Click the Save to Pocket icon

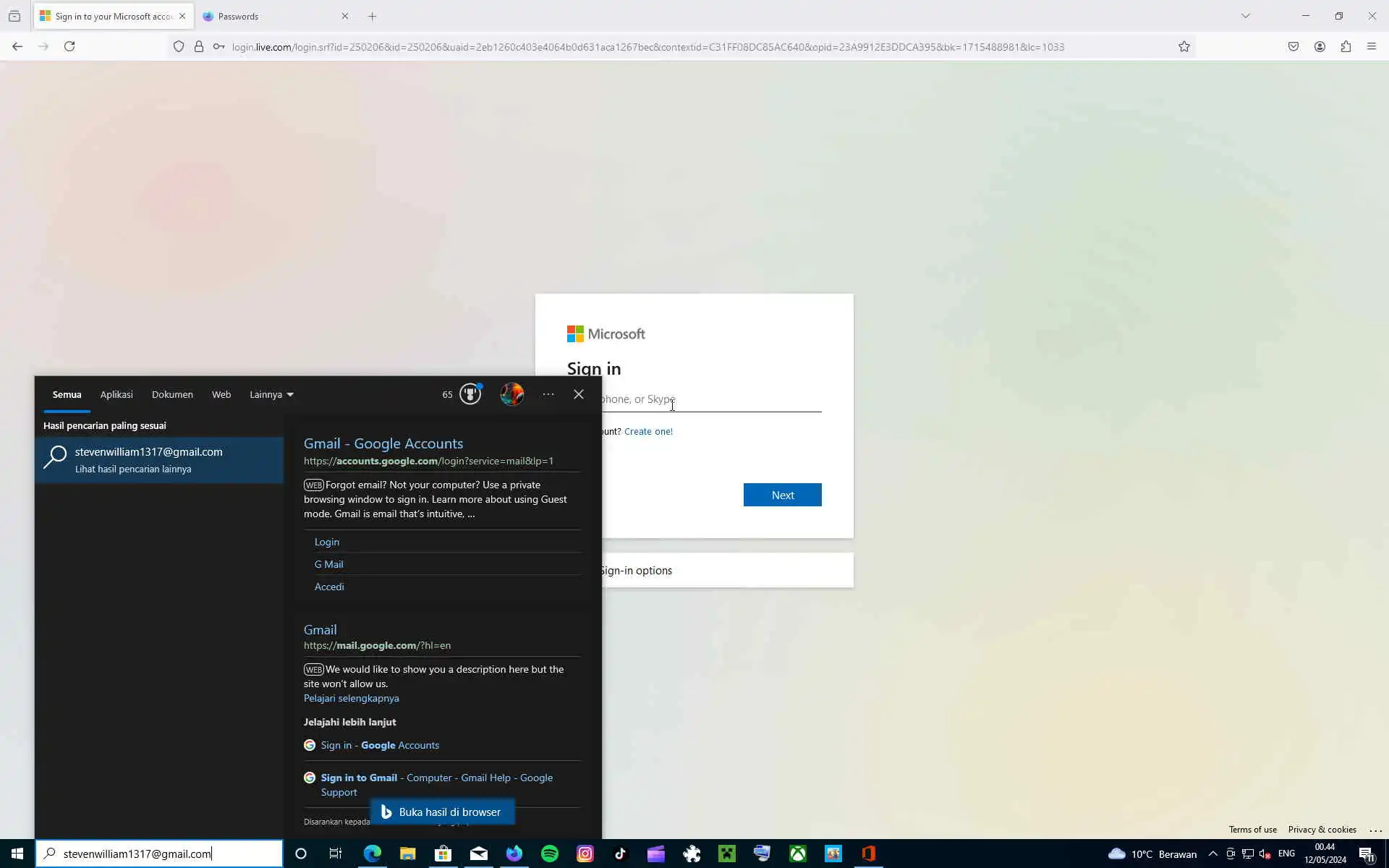[1294, 46]
